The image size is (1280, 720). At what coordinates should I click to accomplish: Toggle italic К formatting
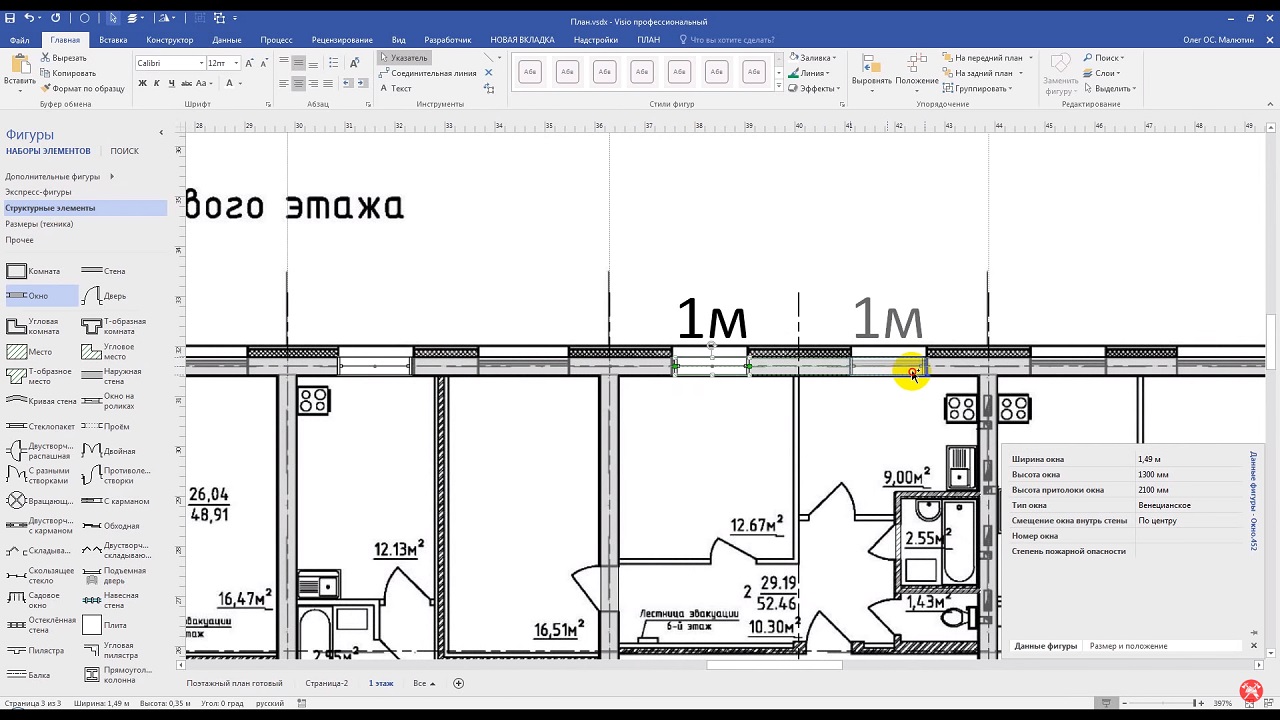pyautogui.click(x=157, y=83)
